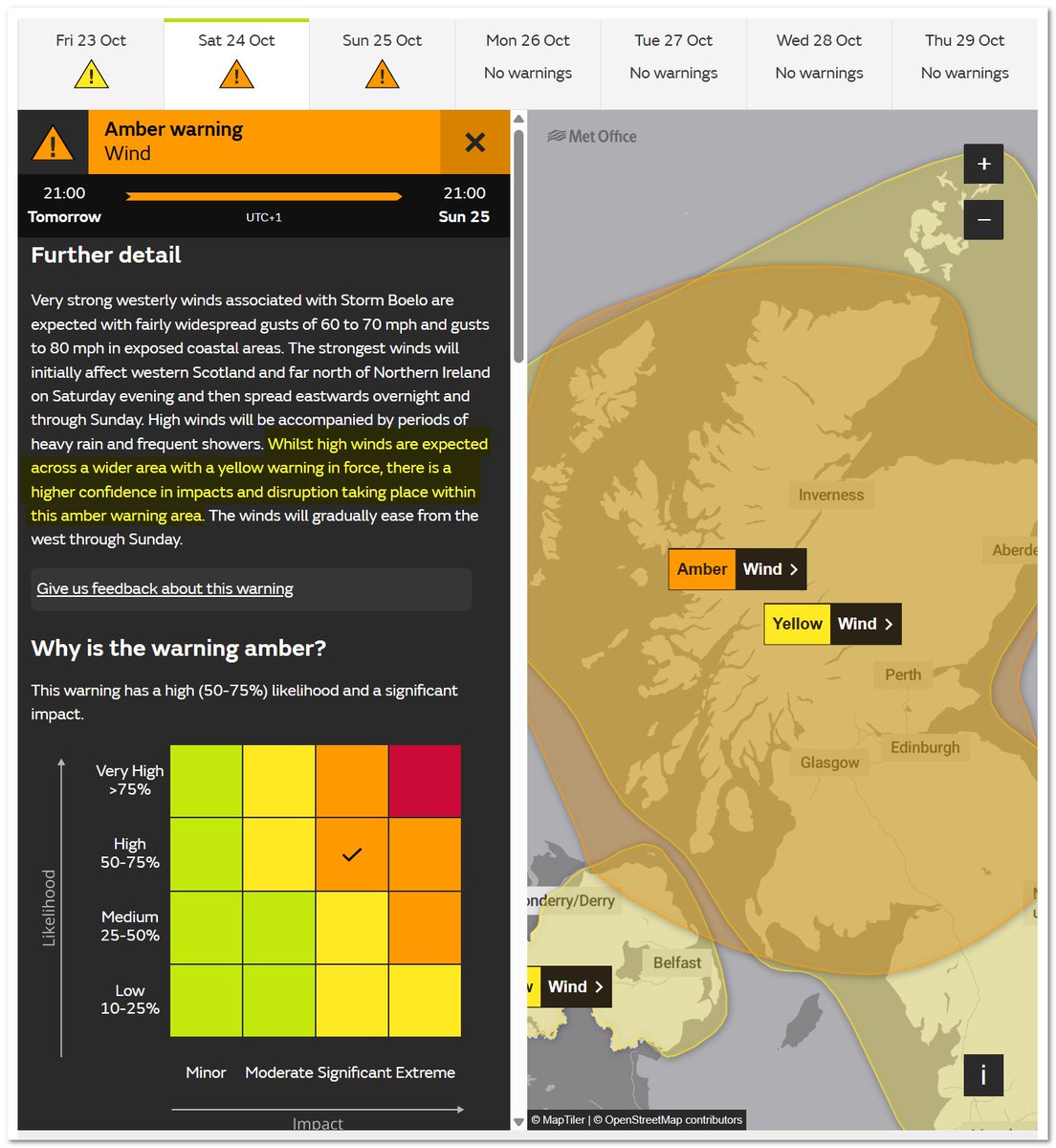Click the red Very High-Extreme matrix cell
The width and height of the screenshot is (1056, 1148).
pos(425,781)
